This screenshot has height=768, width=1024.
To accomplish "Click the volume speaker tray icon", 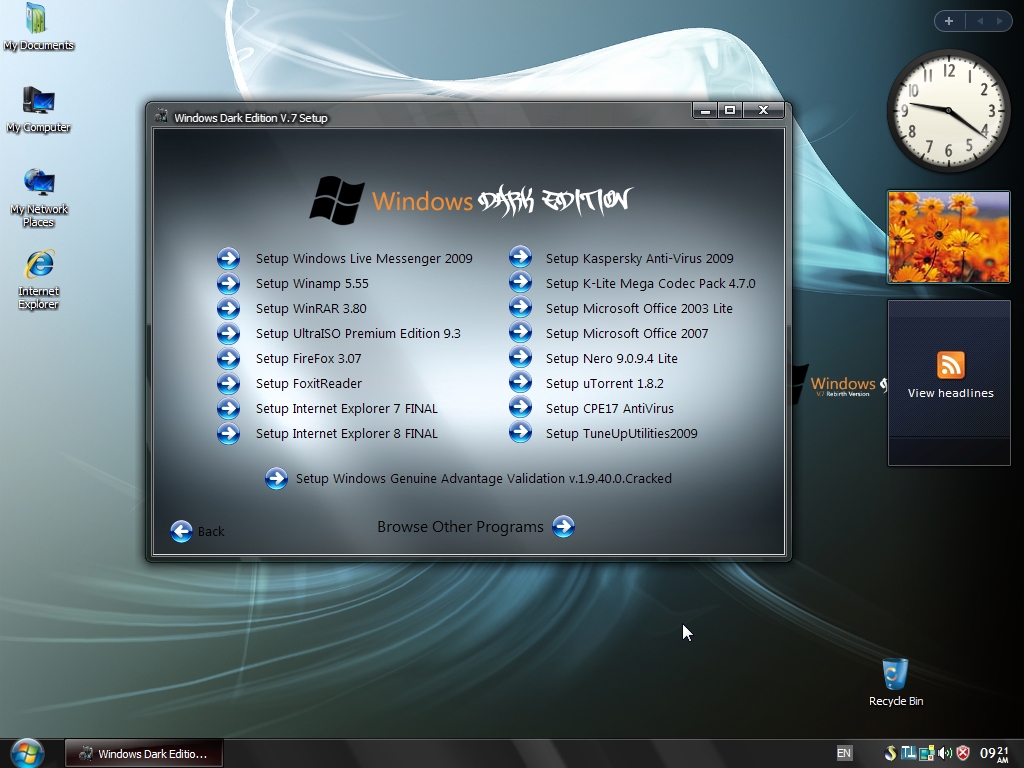I will 944,753.
